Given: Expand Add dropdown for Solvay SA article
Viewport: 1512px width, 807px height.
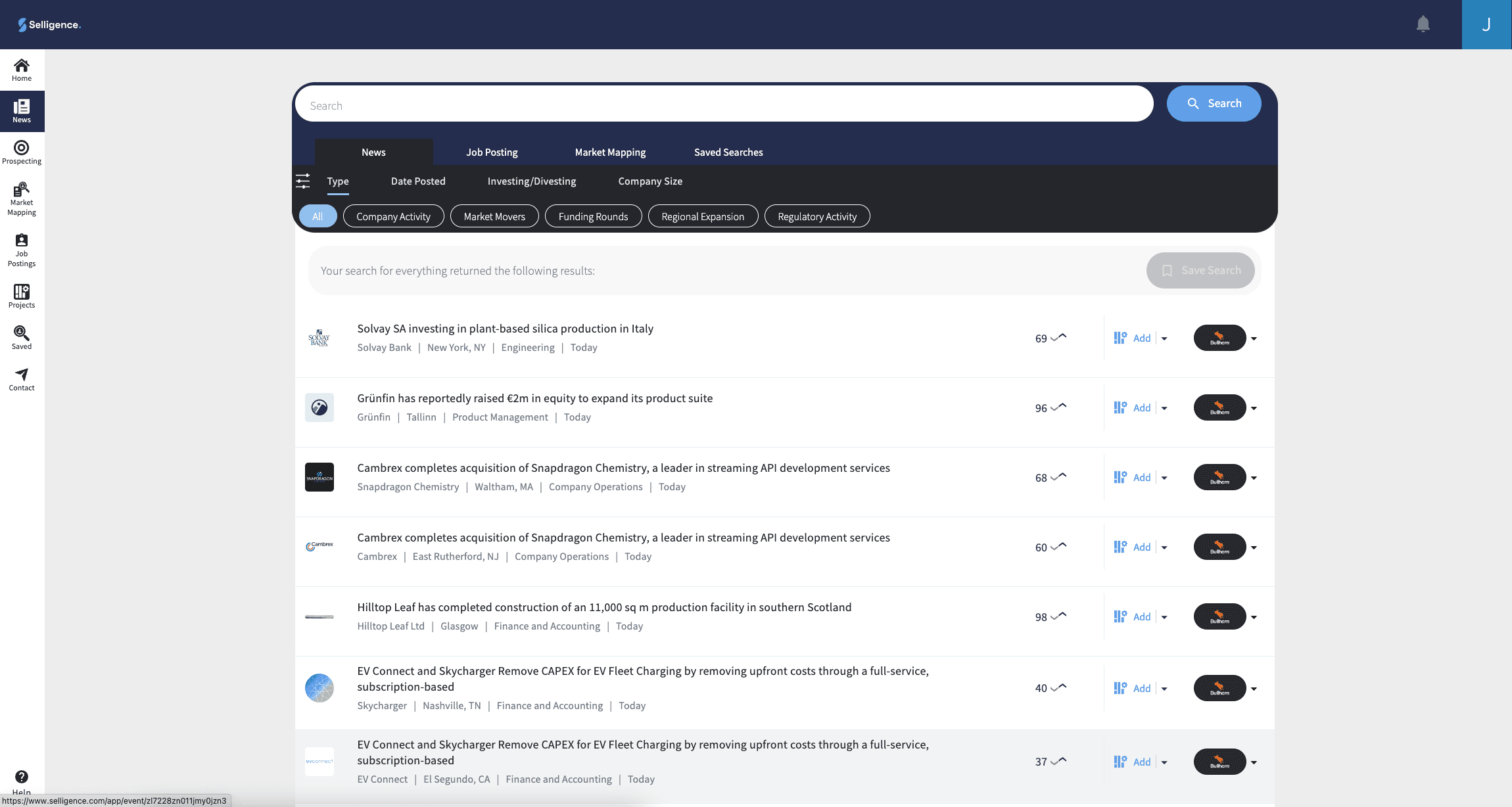Looking at the screenshot, I should click(x=1164, y=338).
